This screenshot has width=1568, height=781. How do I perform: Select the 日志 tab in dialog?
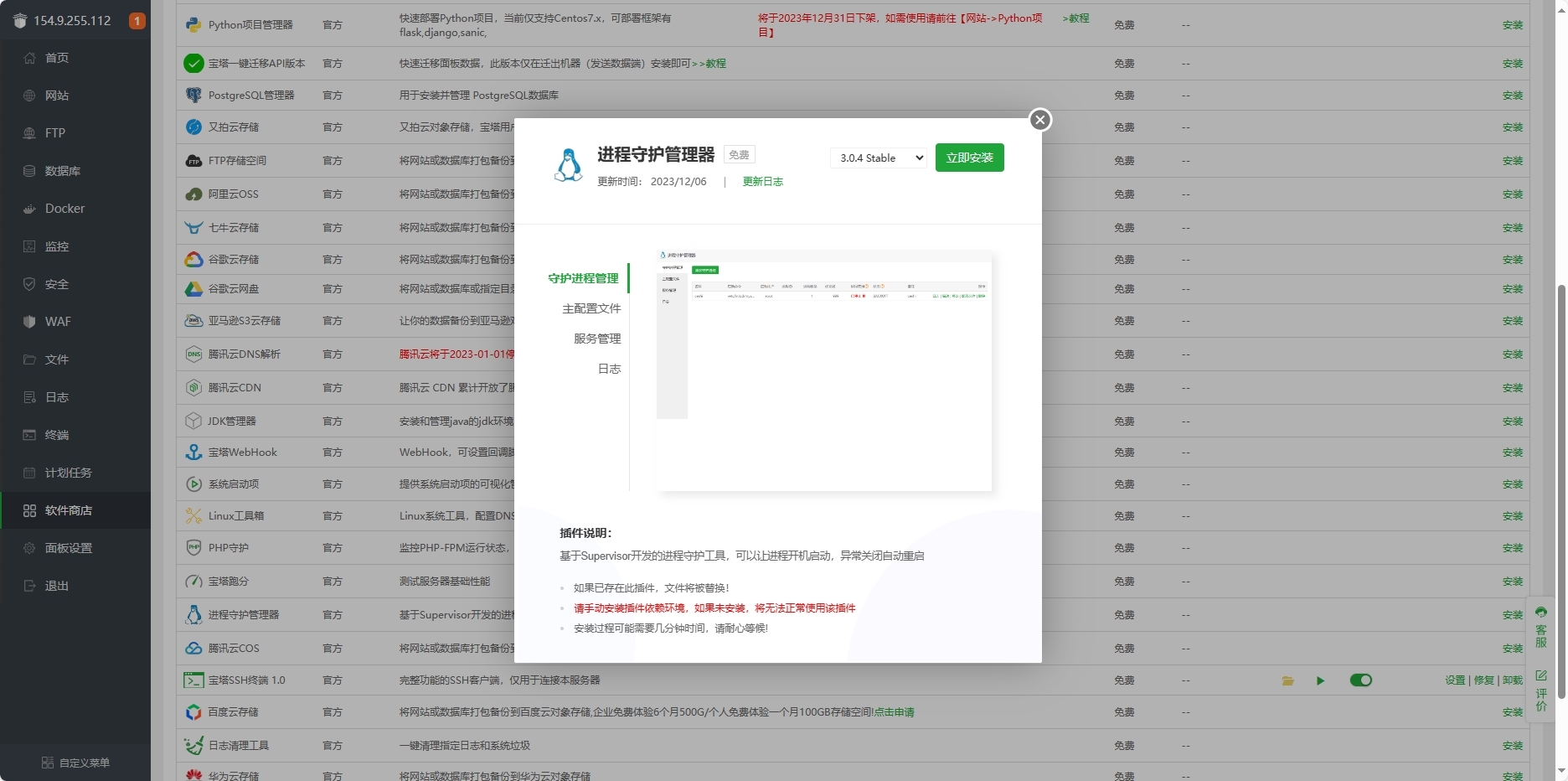[608, 369]
